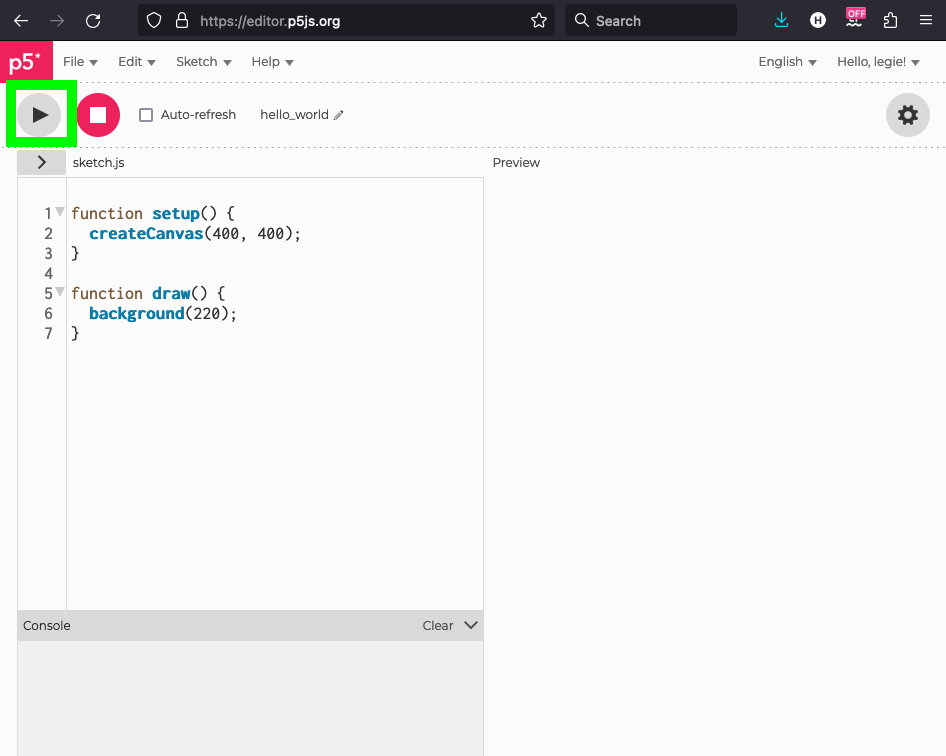Click the p5 logo icon
The height and width of the screenshot is (756, 946).
pyautogui.click(x=24, y=62)
